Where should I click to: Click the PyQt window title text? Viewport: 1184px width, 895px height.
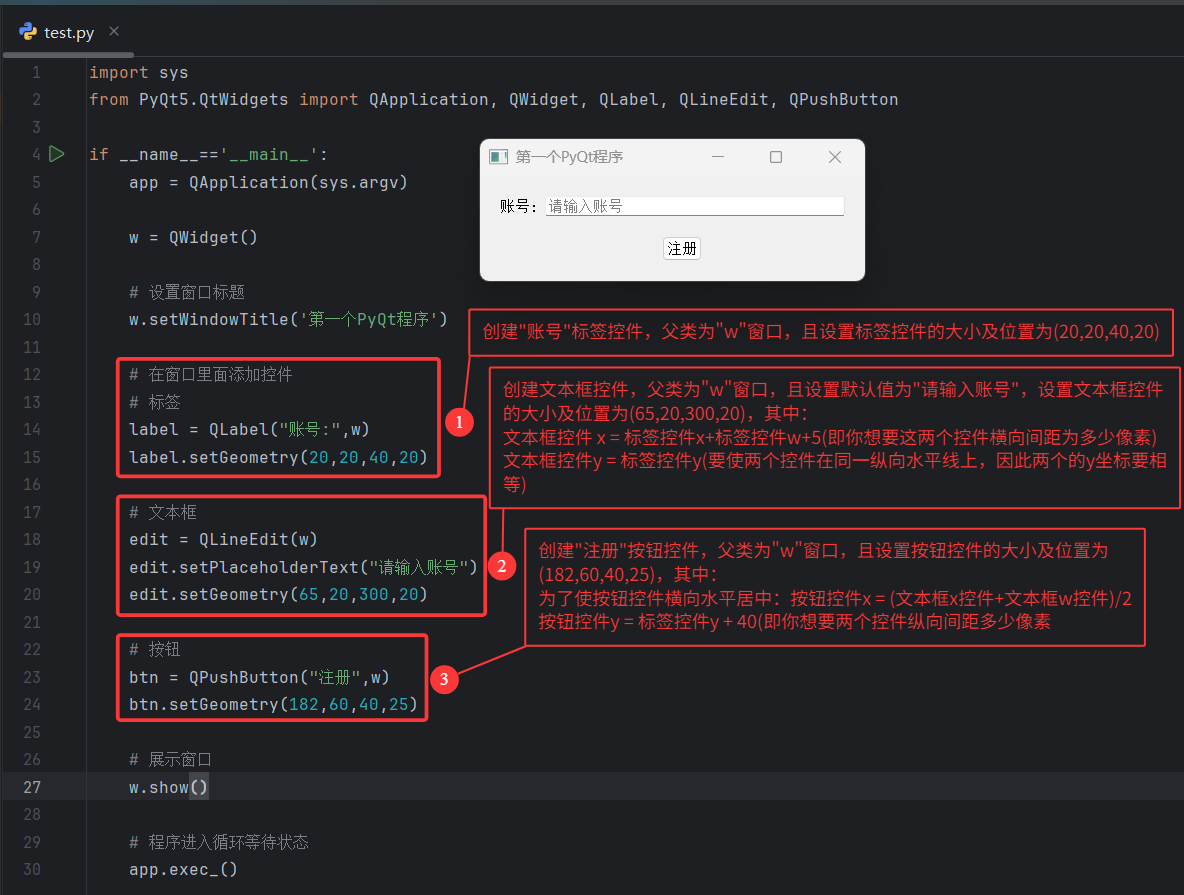569,156
